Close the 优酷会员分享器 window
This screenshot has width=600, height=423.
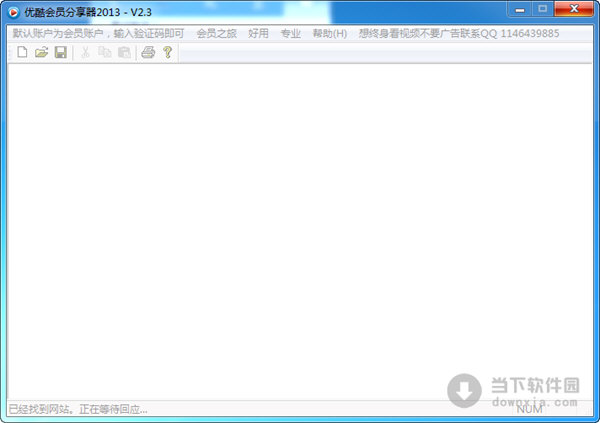coord(574,9)
